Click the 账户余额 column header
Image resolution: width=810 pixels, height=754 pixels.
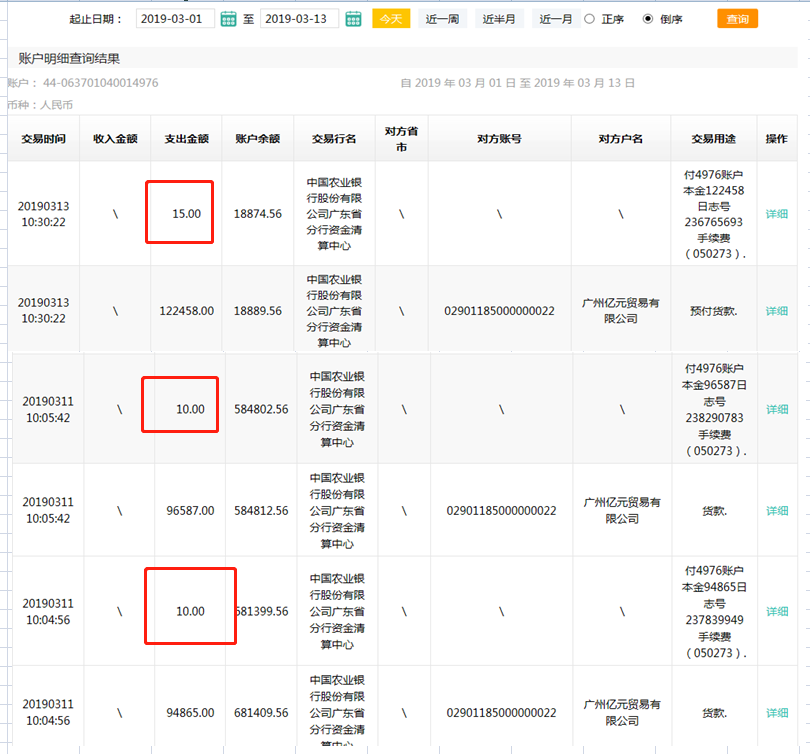point(257,139)
